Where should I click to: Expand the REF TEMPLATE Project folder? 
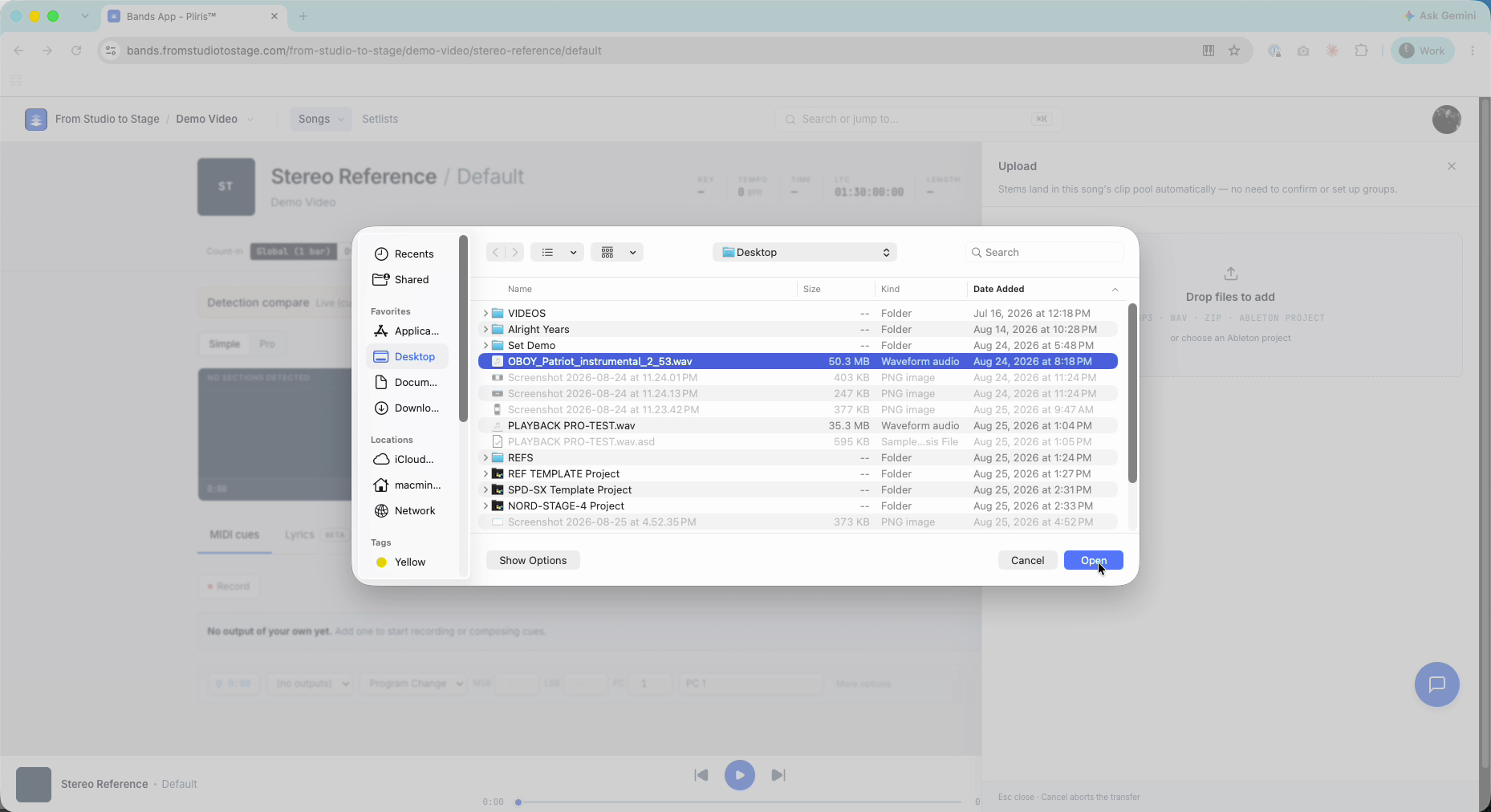485,473
